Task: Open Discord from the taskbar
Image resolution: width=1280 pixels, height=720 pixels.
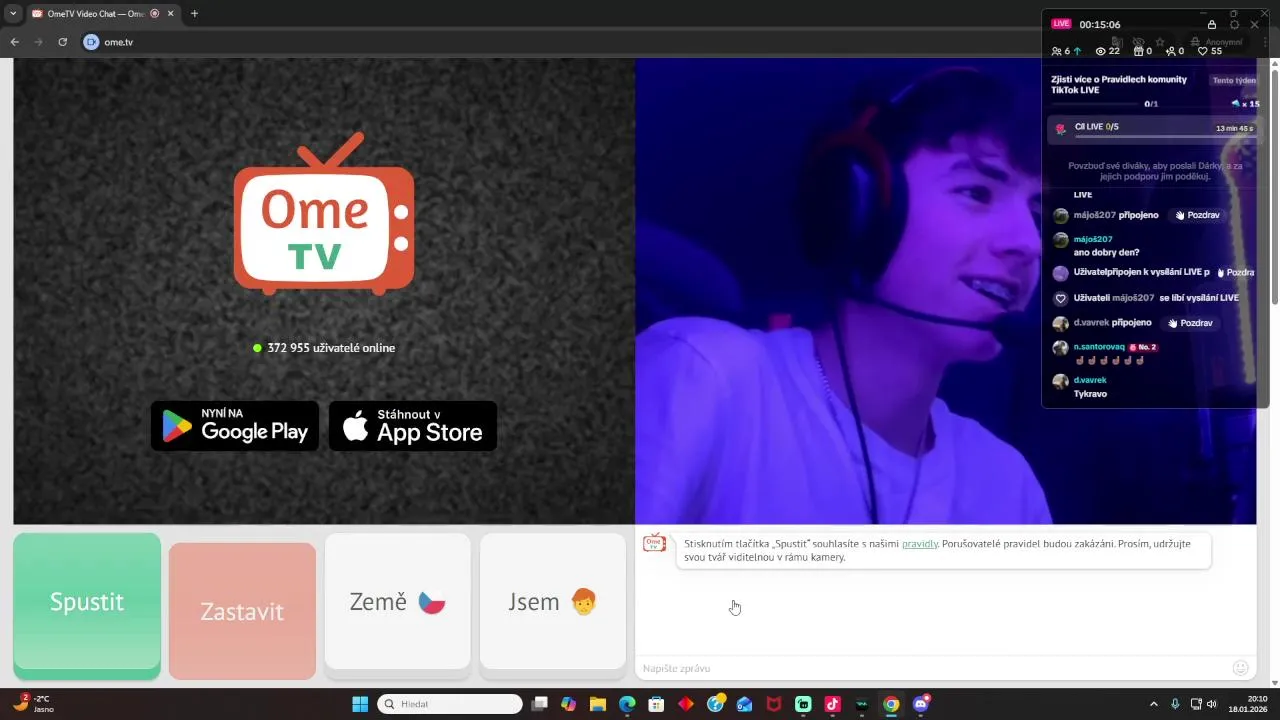Action: 921,704
